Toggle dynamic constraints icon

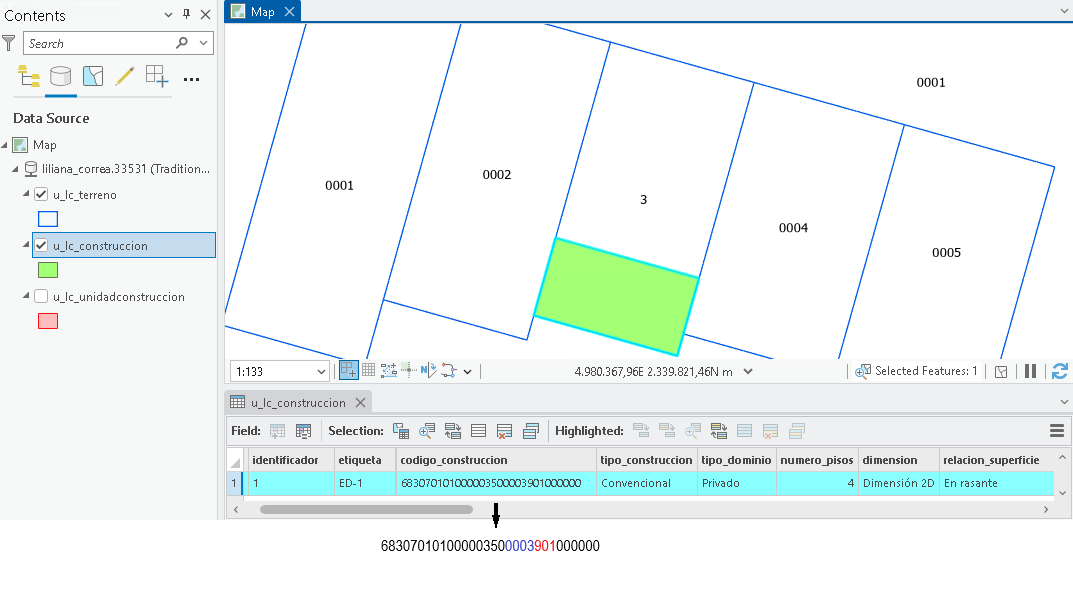point(389,370)
